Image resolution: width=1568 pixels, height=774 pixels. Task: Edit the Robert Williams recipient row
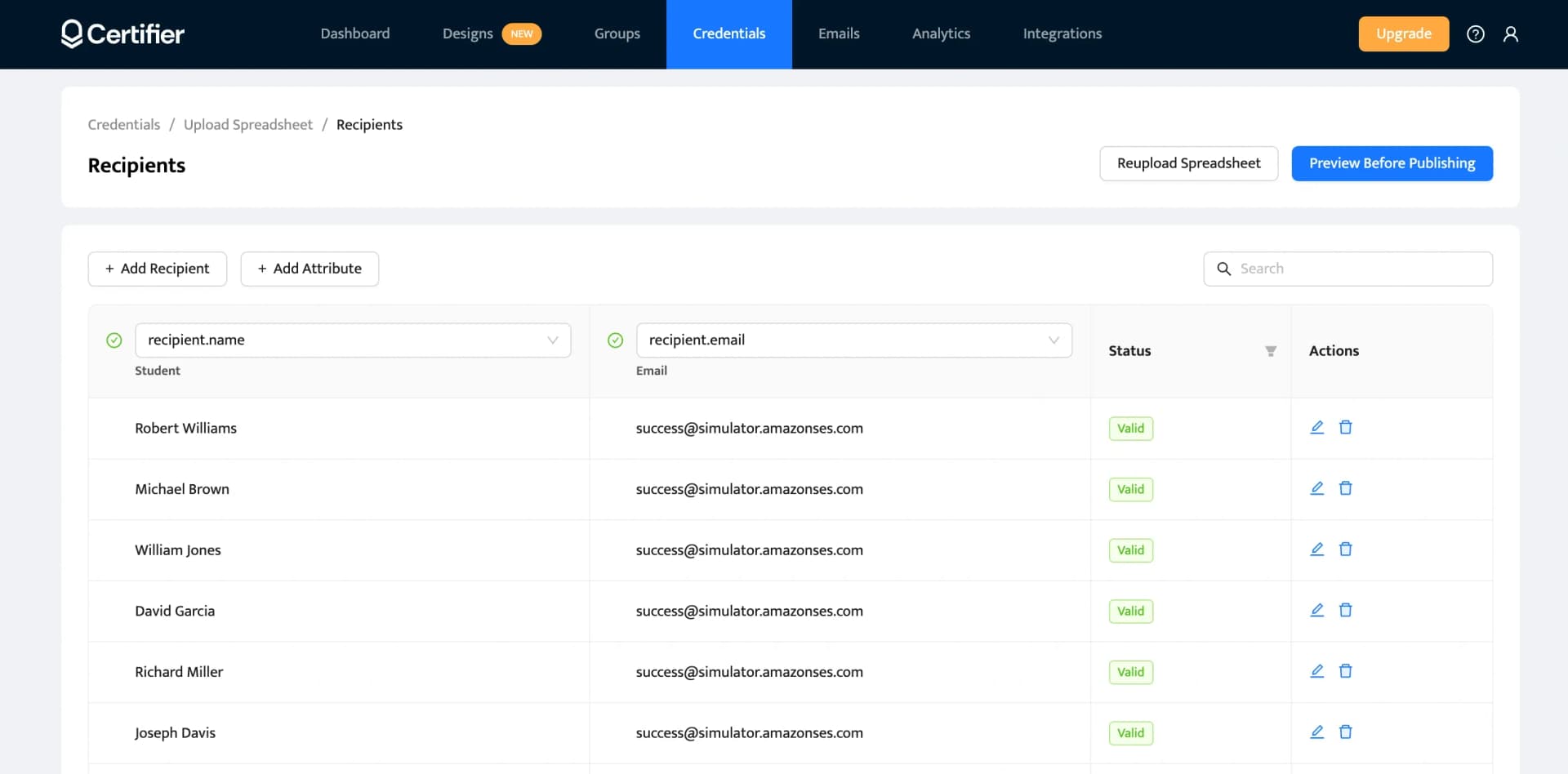pos(1316,427)
